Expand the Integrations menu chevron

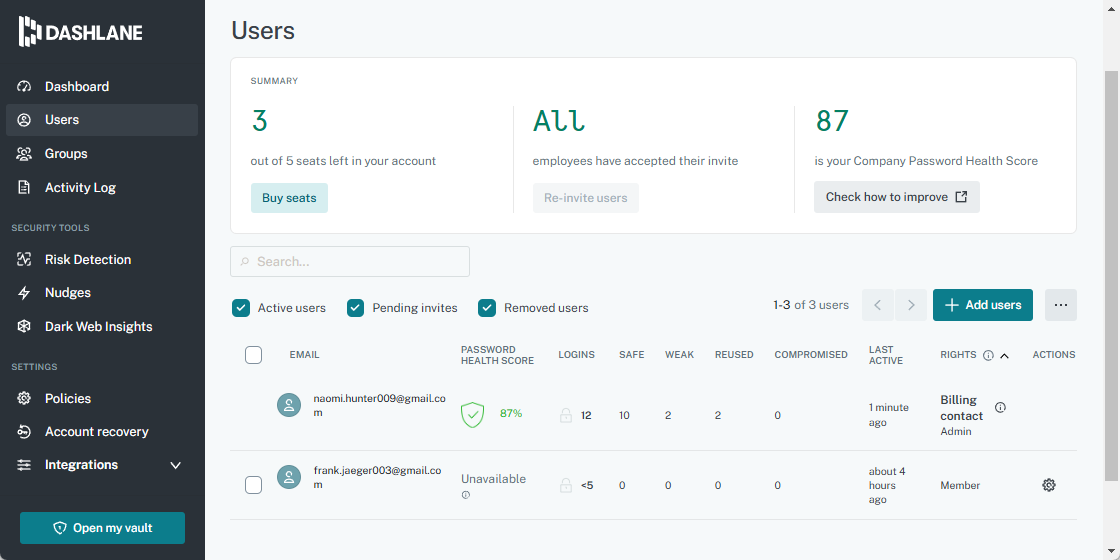tap(176, 465)
